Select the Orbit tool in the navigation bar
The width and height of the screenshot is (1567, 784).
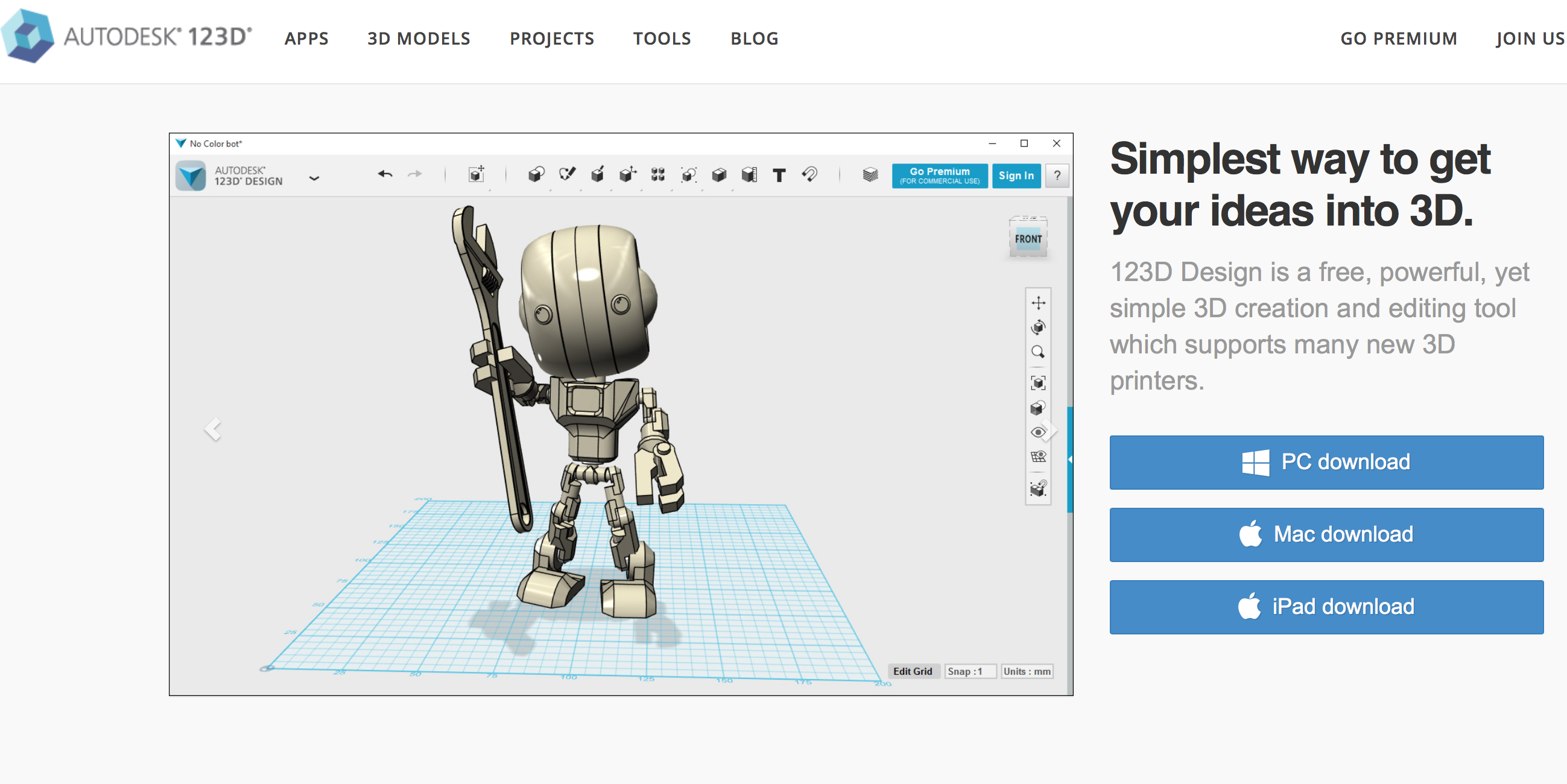click(1039, 327)
